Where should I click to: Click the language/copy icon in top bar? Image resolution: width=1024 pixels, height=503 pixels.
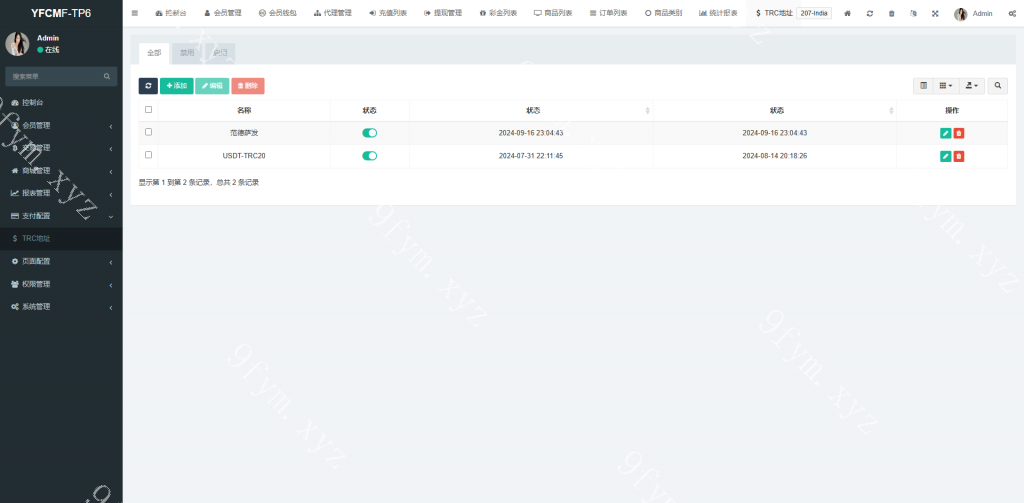pyautogui.click(x=913, y=13)
